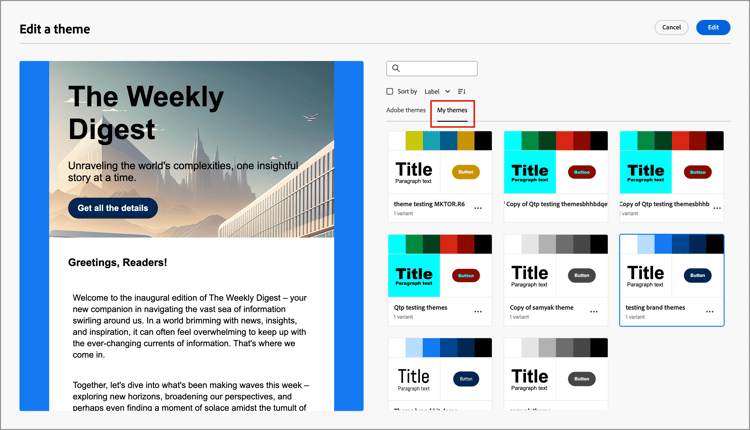This screenshot has width=750, height=430.
Task: Open the Label sort dropdown
Action: (x=437, y=91)
